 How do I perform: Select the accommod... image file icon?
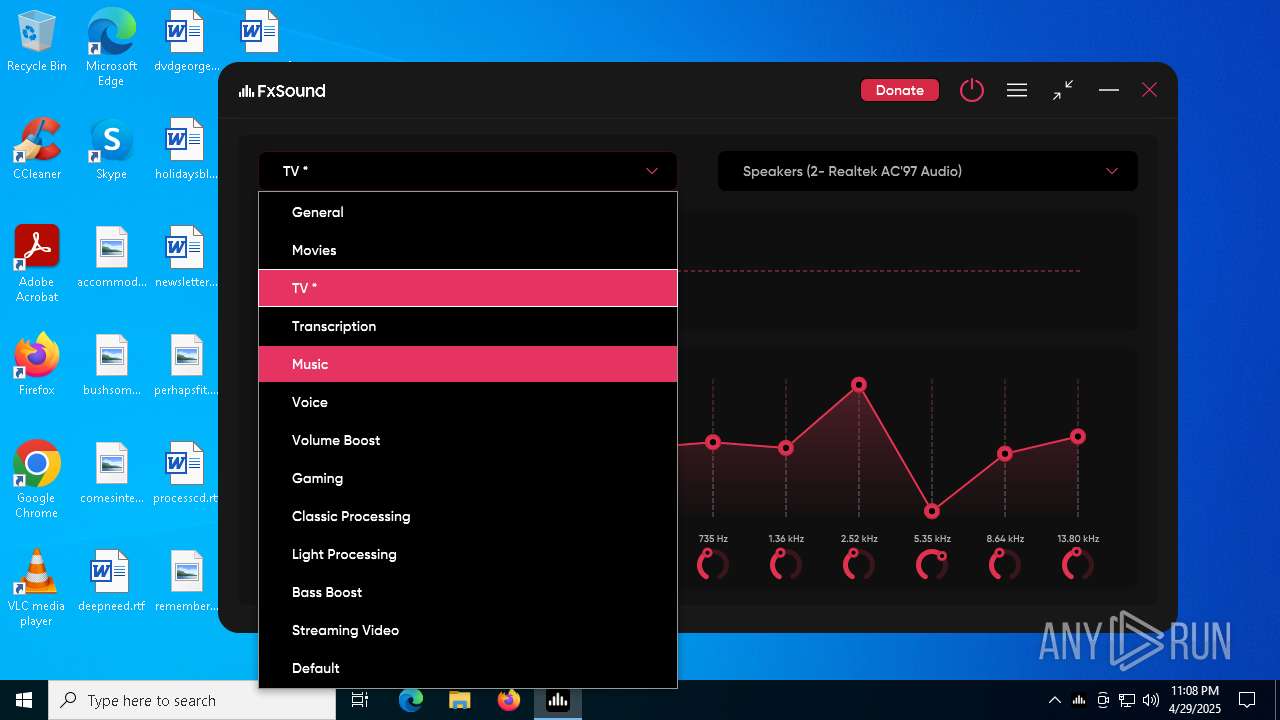pyautogui.click(x=111, y=257)
